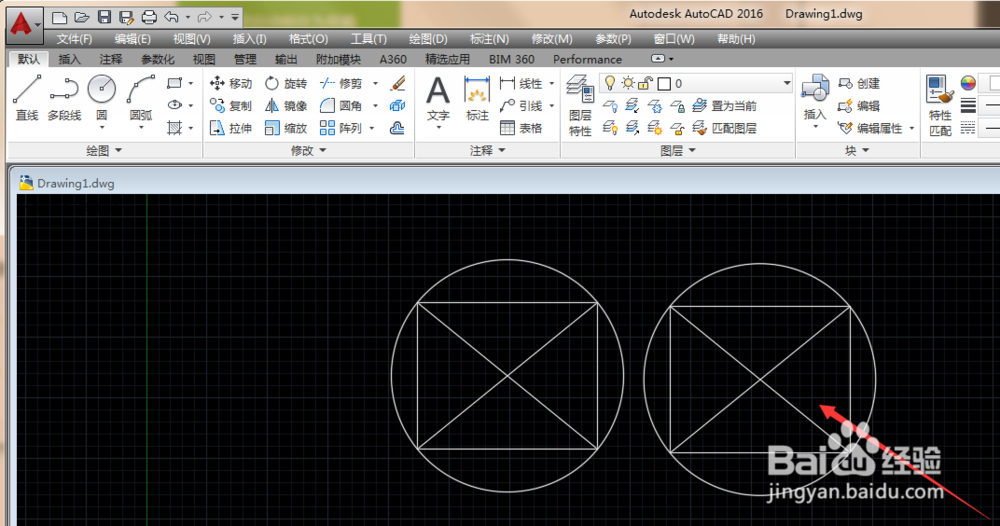Screen dimensions: 1000x526
Task: Click the object color wheel icon
Action: (x=968, y=83)
